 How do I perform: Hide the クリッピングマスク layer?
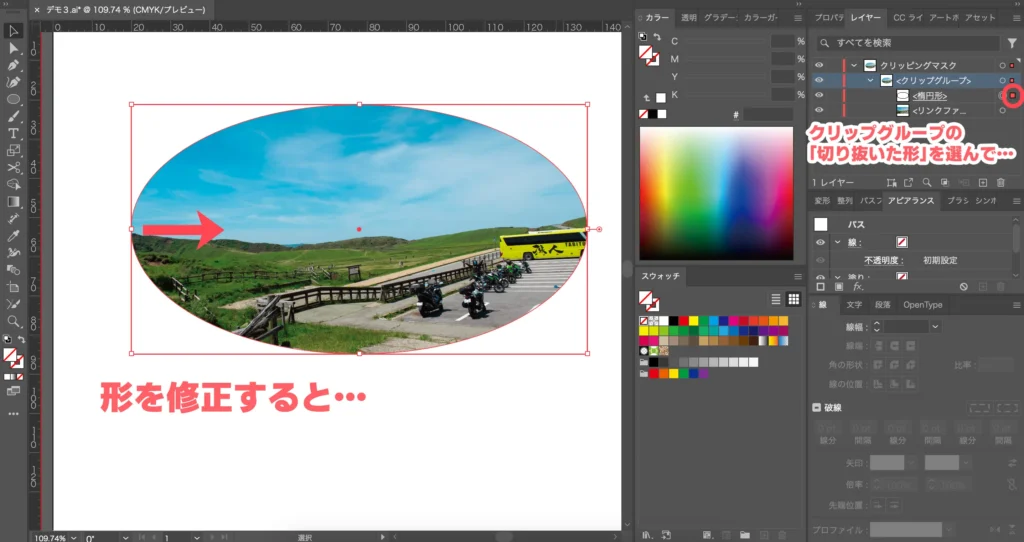point(819,65)
